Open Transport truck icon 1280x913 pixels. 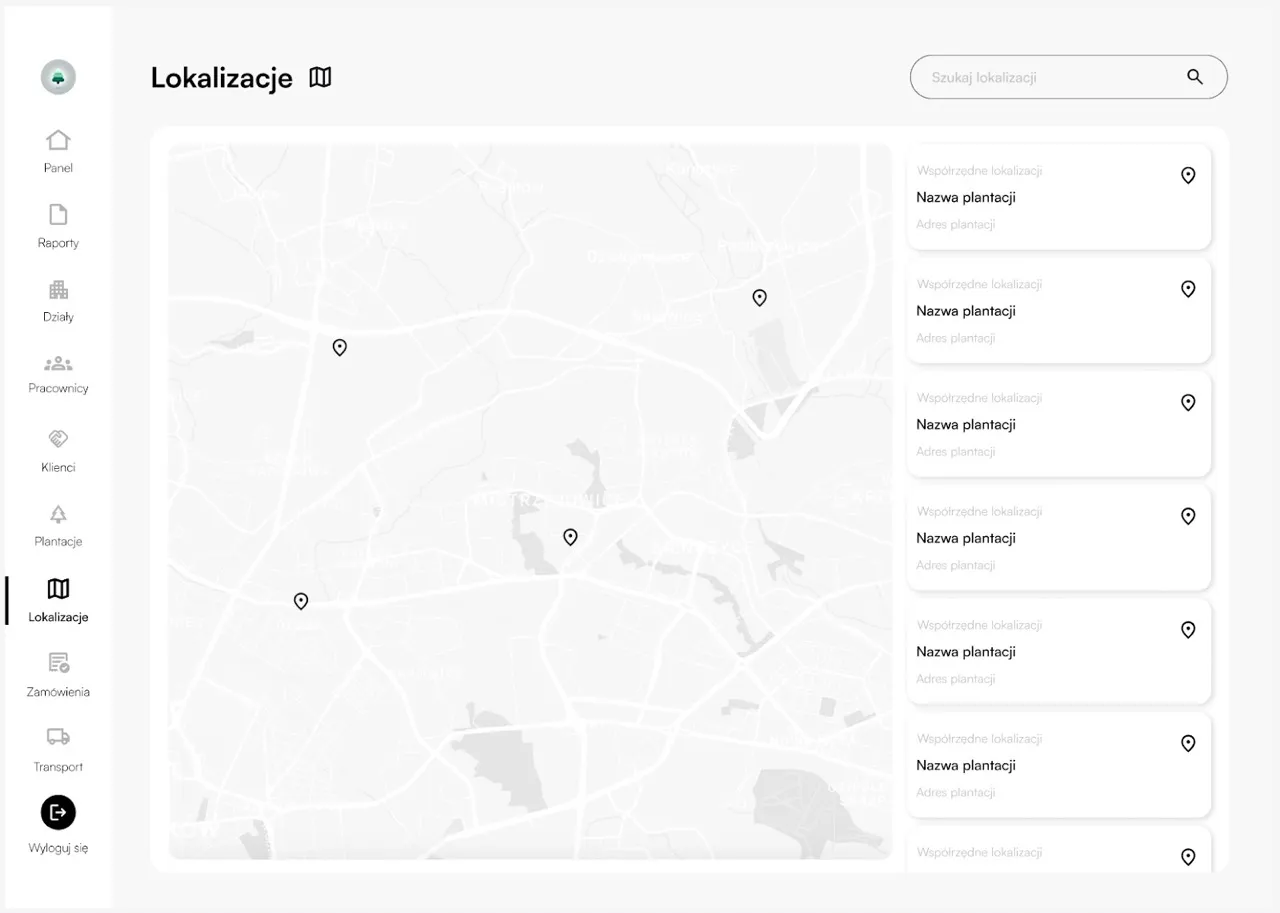[x=58, y=737]
